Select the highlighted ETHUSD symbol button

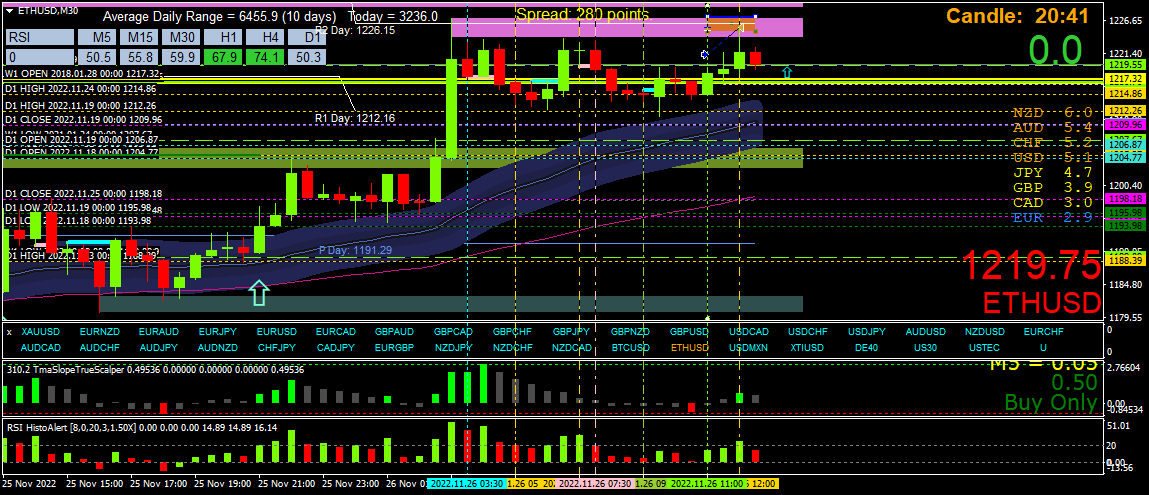[690, 347]
